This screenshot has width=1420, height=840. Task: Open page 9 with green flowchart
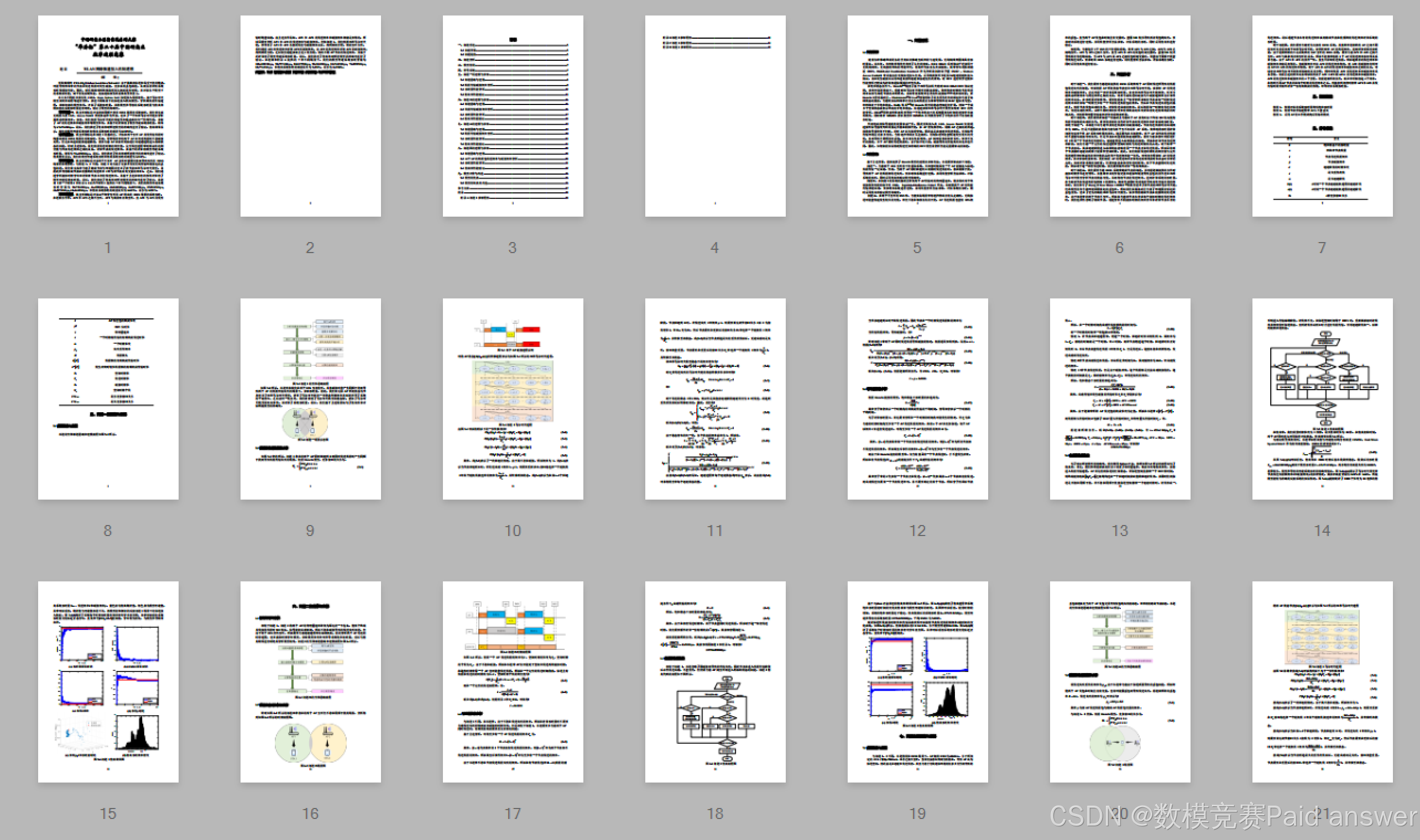[310, 398]
